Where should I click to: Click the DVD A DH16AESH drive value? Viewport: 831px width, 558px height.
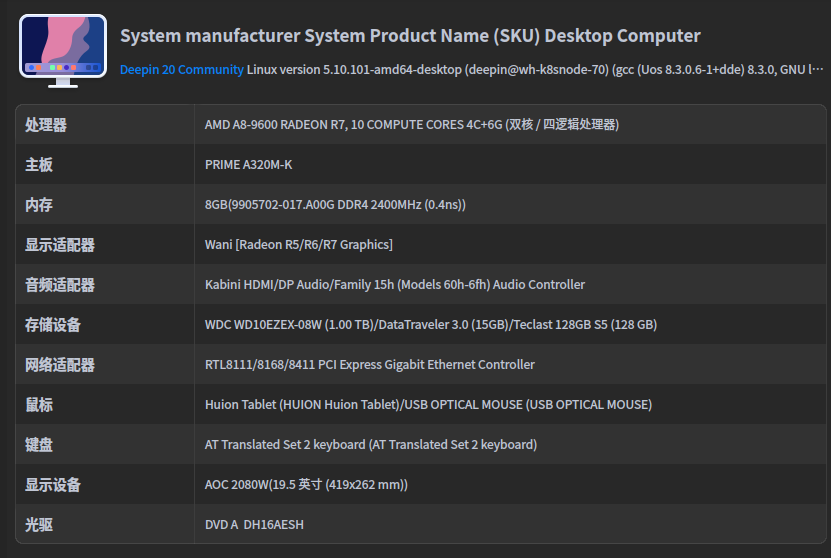[x=254, y=525]
